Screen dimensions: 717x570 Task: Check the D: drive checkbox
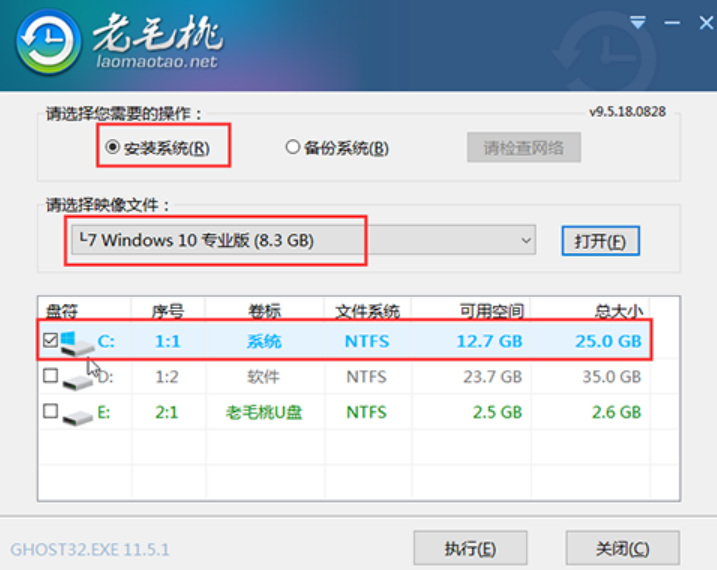50,375
